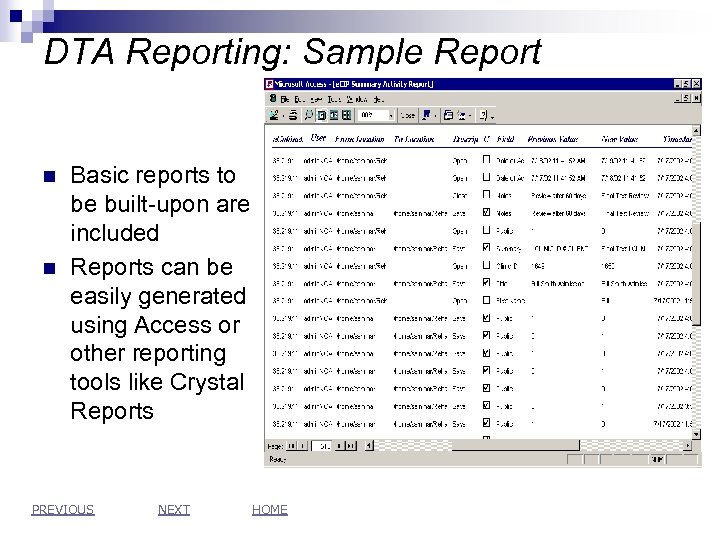The width and height of the screenshot is (720, 540).
Task: Go to next page of report
Action: pos(339,445)
